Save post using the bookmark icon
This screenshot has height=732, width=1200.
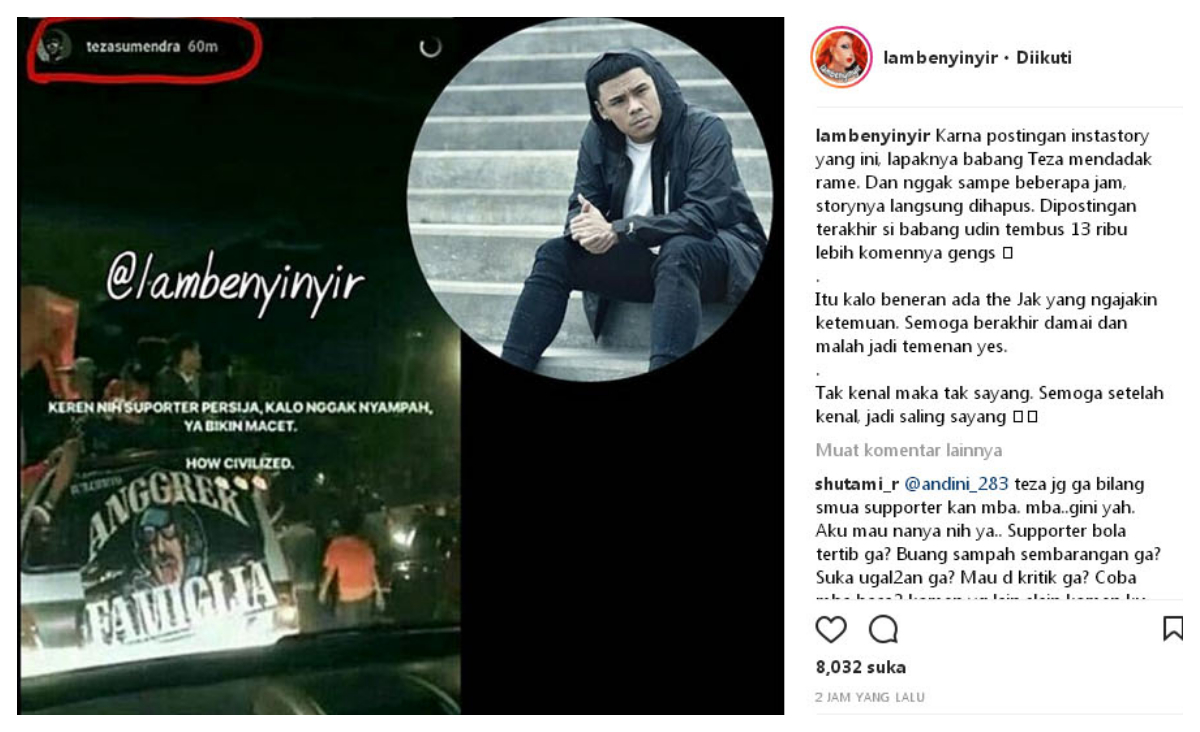pos(1172,628)
